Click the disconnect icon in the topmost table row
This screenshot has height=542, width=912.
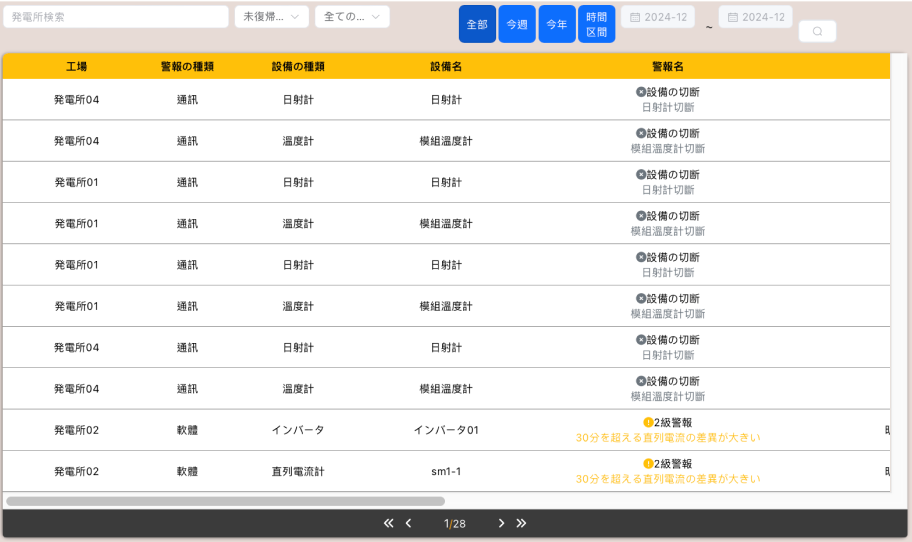pyautogui.click(x=641, y=92)
